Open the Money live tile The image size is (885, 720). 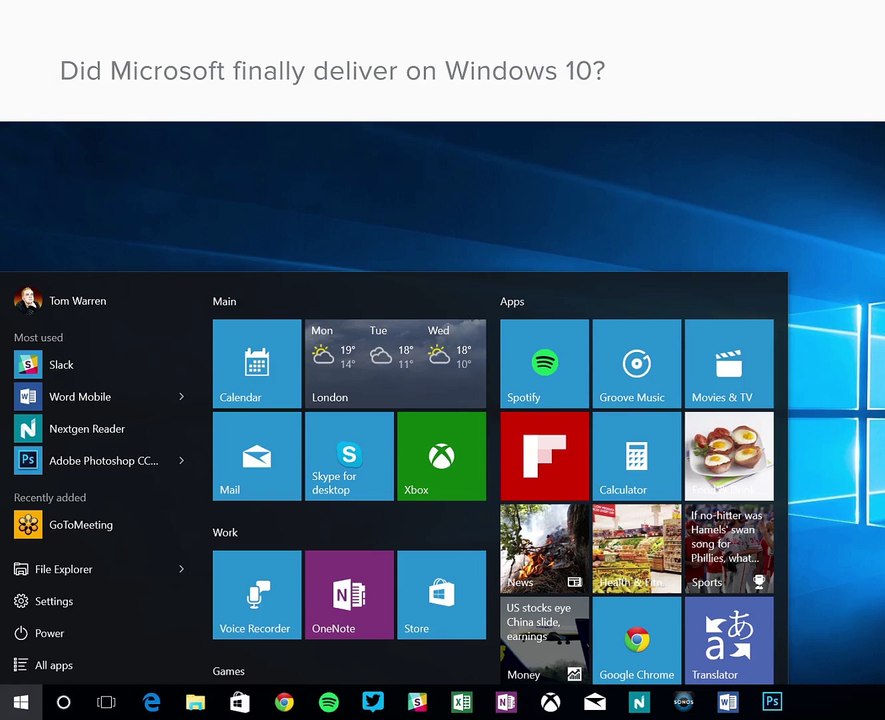545,640
